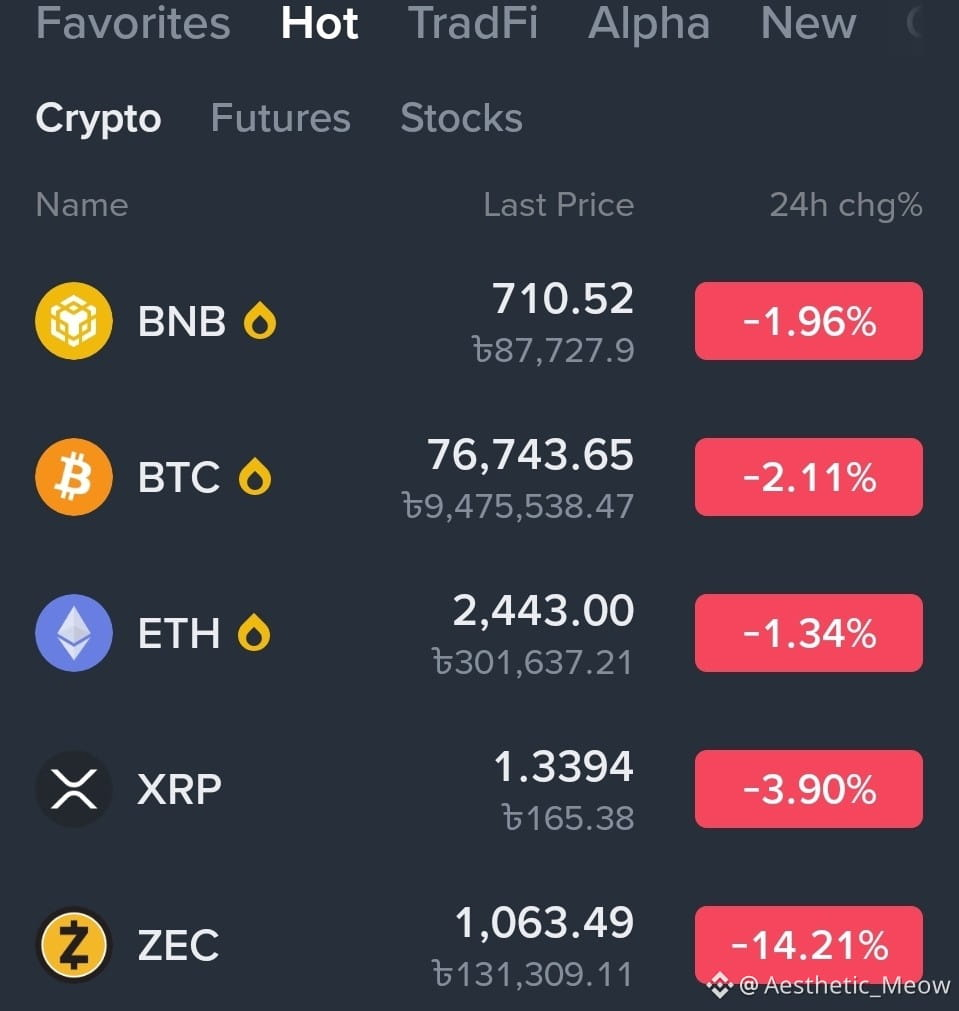The image size is (959, 1011).
Task: Tap the BNB coin logo
Action: coord(74,320)
